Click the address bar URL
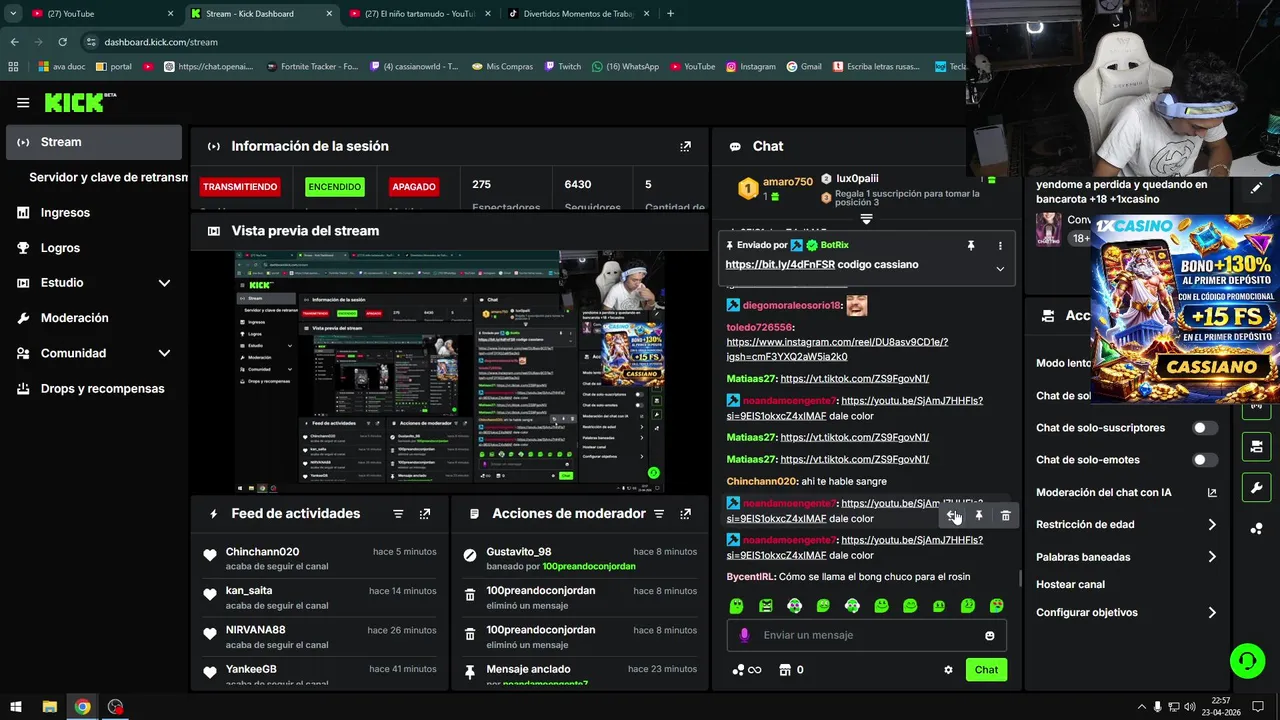The height and width of the screenshot is (720, 1280). (161, 42)
